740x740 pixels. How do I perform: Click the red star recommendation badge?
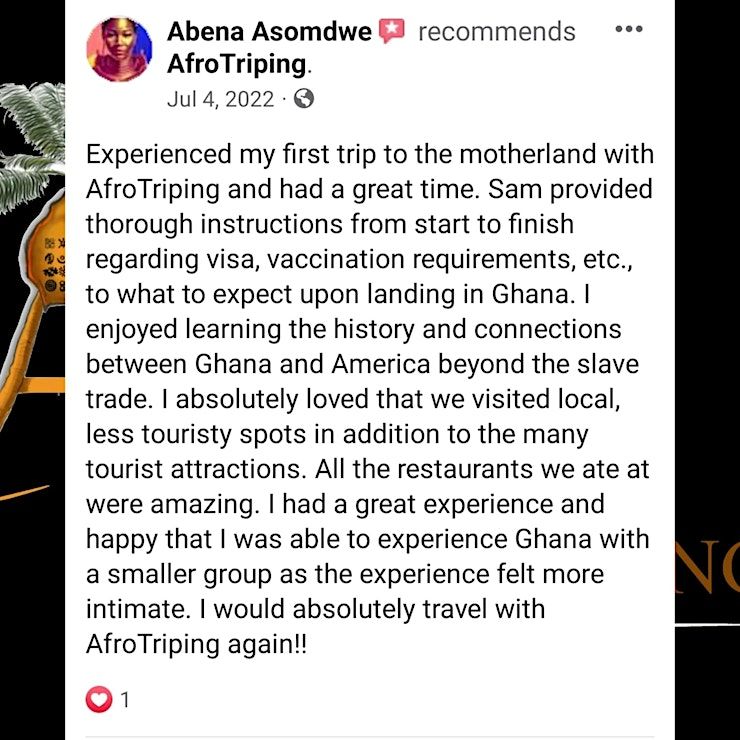point(391,32)
